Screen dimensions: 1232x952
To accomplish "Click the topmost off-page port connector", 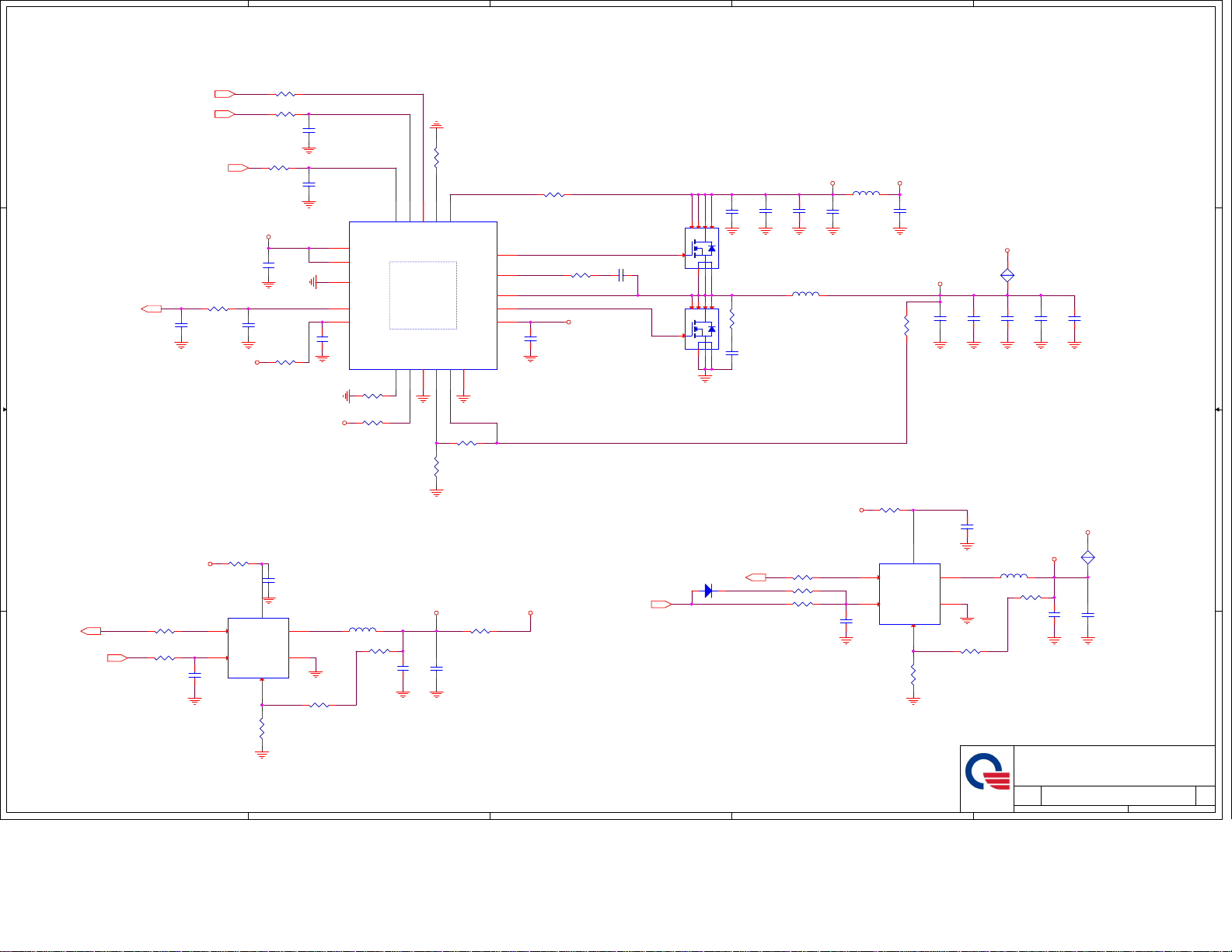I will [x=225, y=94].
